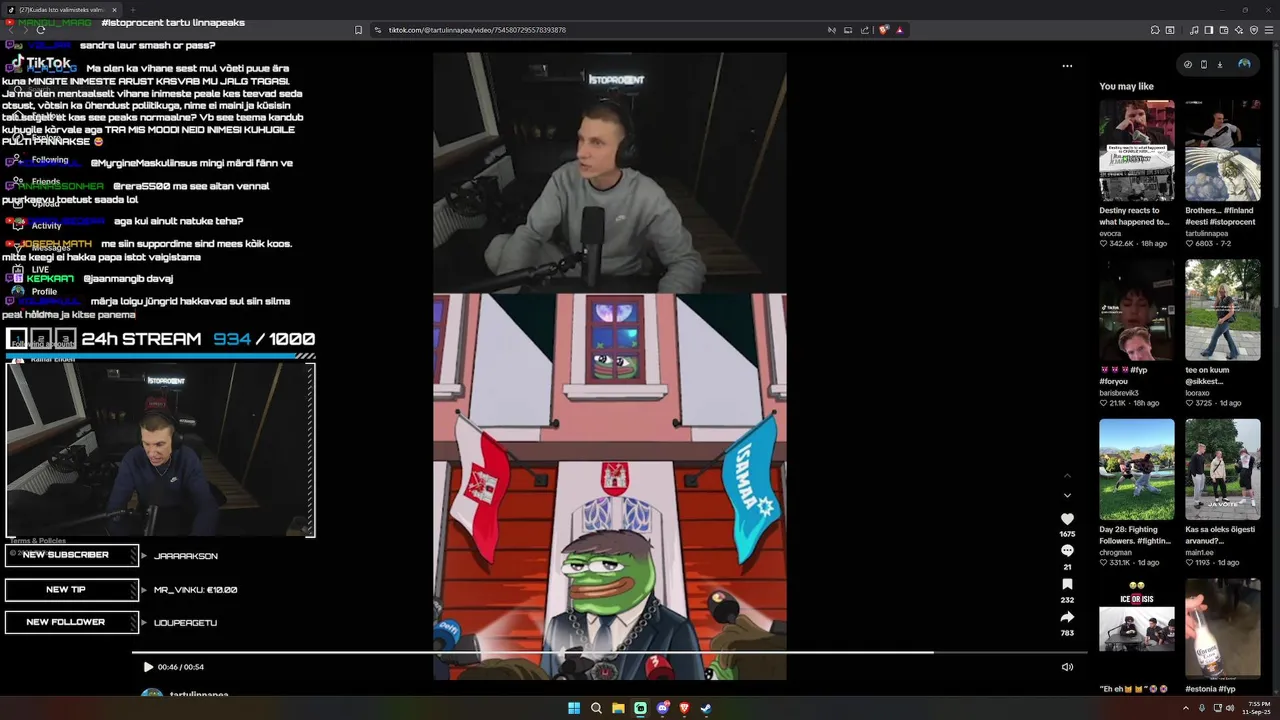This screenshot has width=1280, height=720.
Task: Open Brave Leo AI sparkle icon
Action: point(1239,30)
